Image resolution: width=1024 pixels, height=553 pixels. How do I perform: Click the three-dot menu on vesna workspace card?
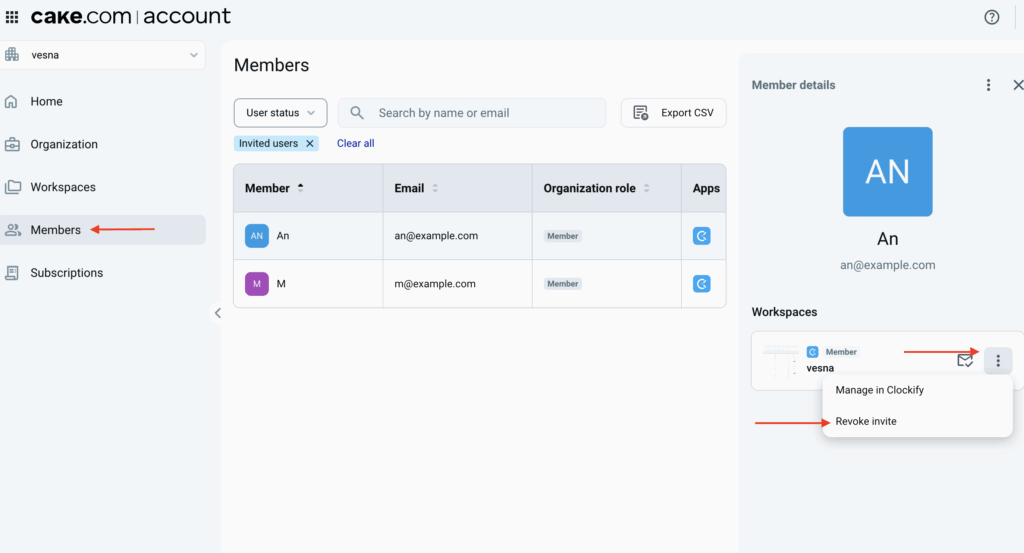[997, 361]
